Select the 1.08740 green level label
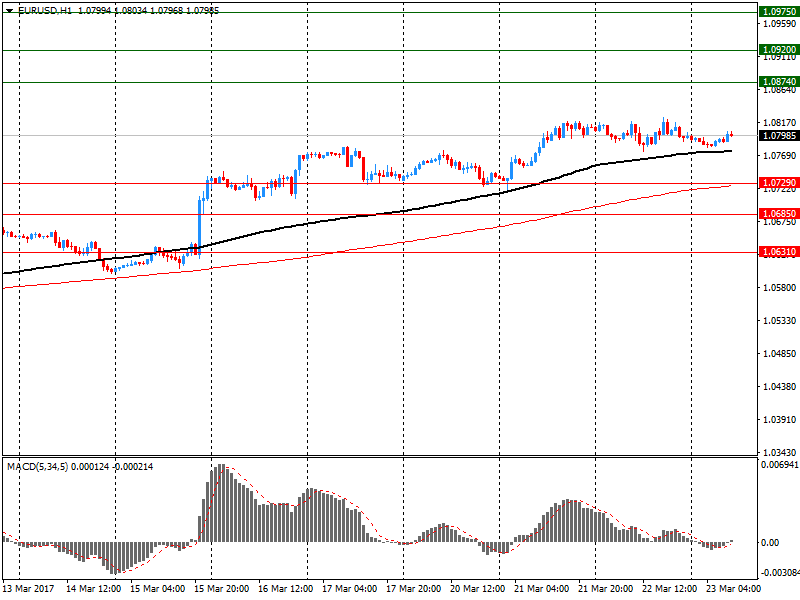Screen dimensions: 800x600 coord(779,82)
